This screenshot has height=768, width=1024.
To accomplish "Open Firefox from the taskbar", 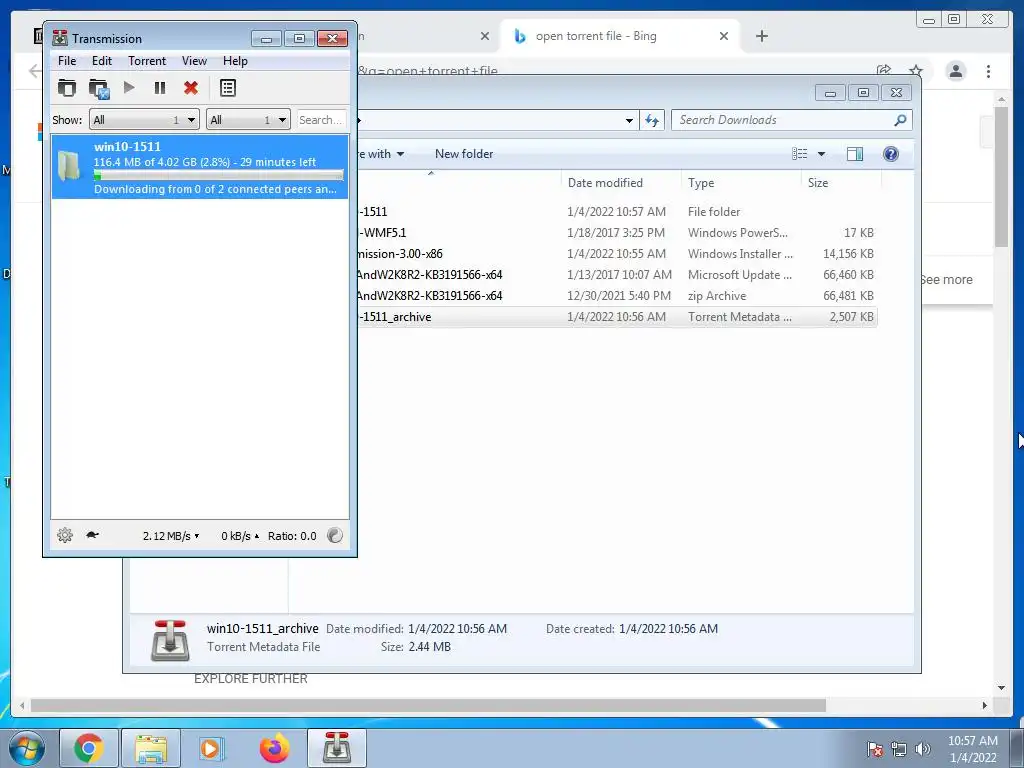I will tap(274, 748).
